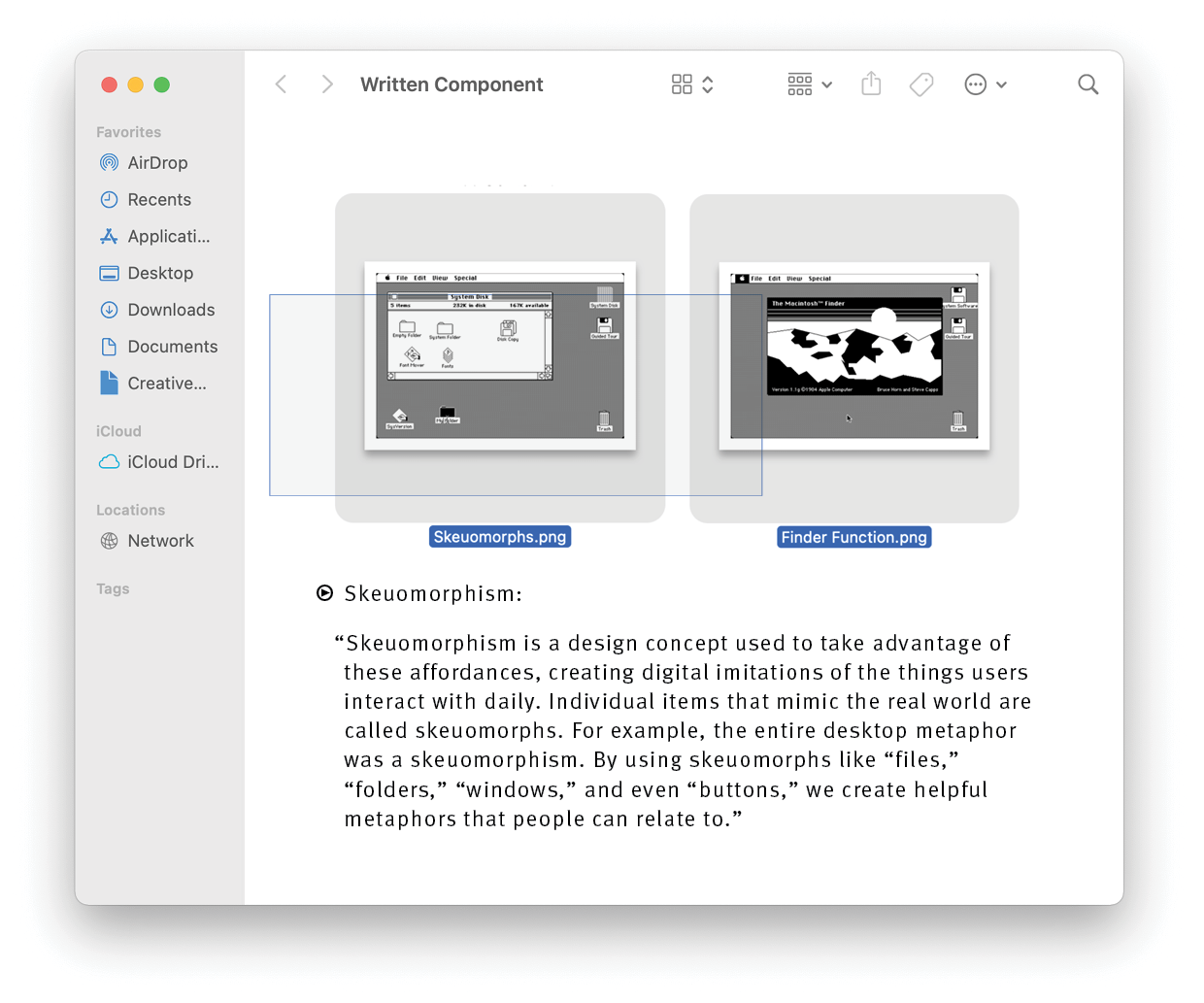Go forward with the right chevron
The image size is (1204, 1003).
(327, 84)
